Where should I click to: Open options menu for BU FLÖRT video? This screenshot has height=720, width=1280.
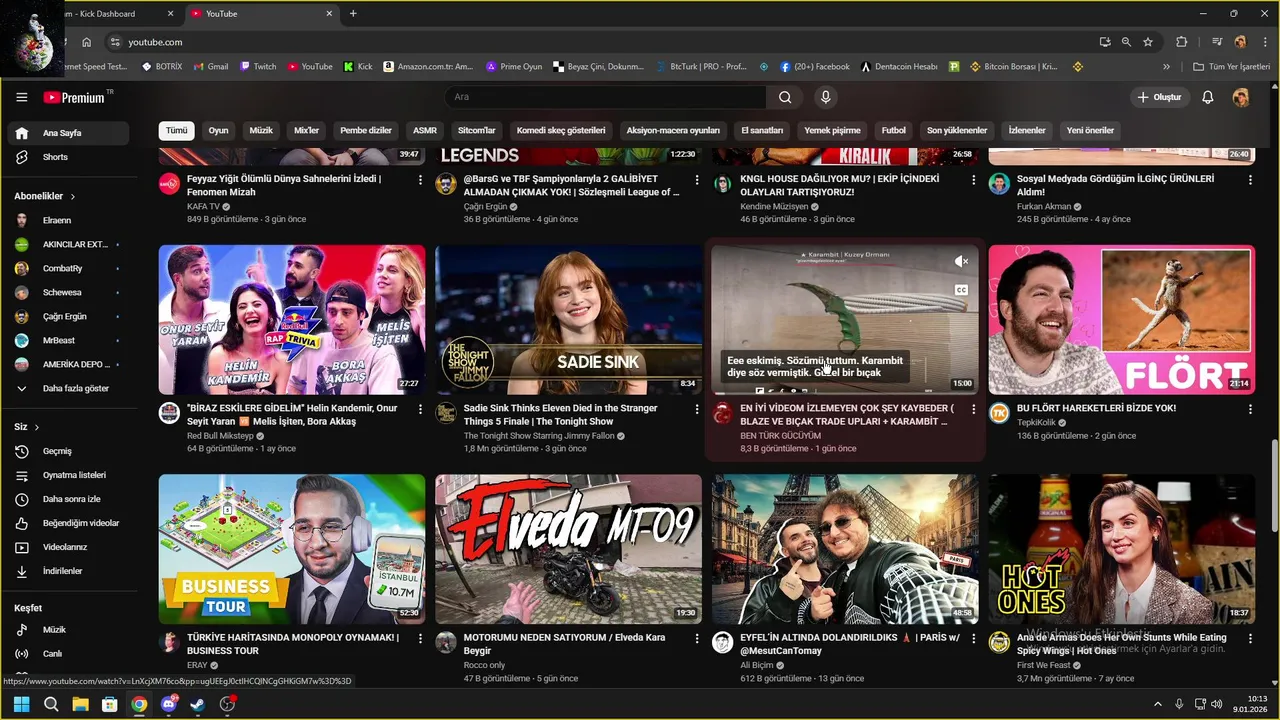pos(1250,409)
